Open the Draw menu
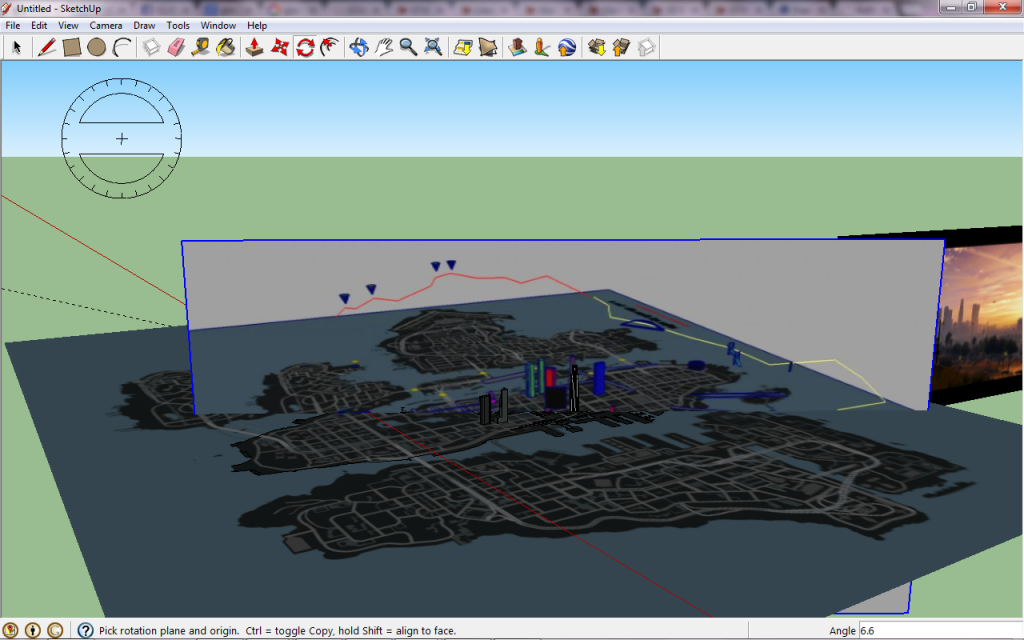The width and height of the screenshot is (1024, 640). click(144, 25)
